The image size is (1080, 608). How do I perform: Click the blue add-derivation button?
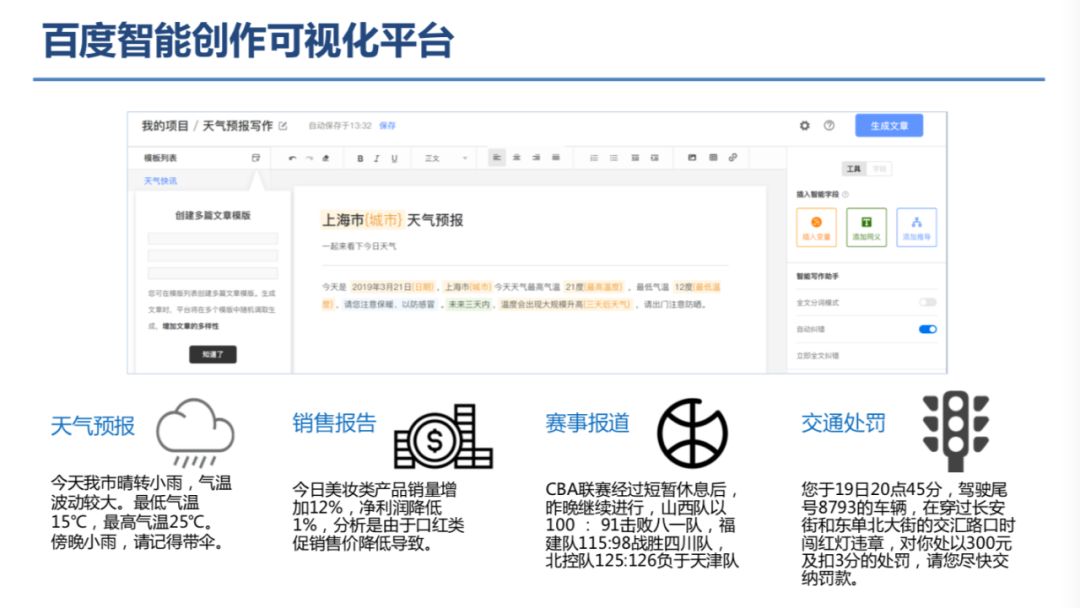917,227
